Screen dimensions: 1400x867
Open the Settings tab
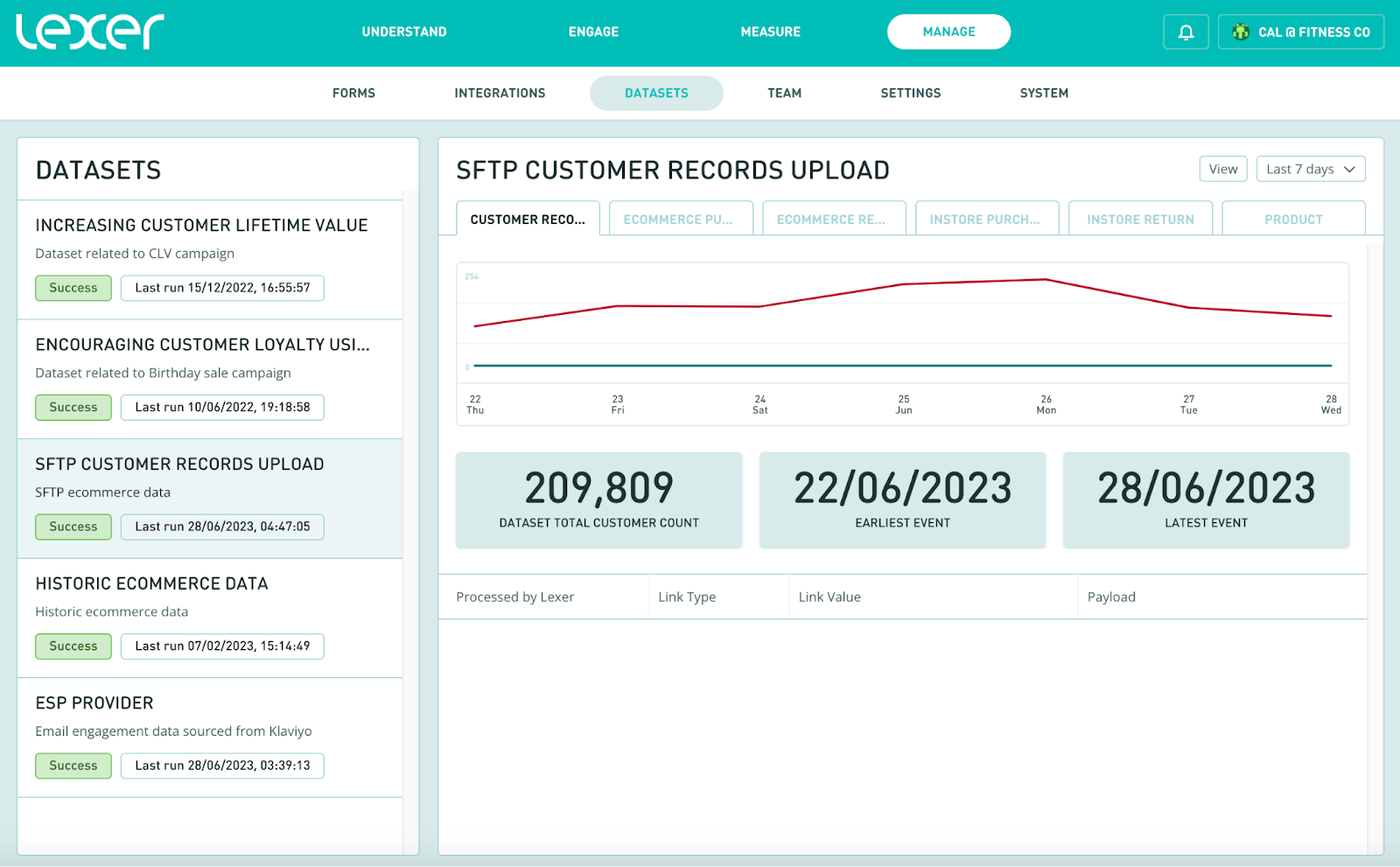[910, 93]
